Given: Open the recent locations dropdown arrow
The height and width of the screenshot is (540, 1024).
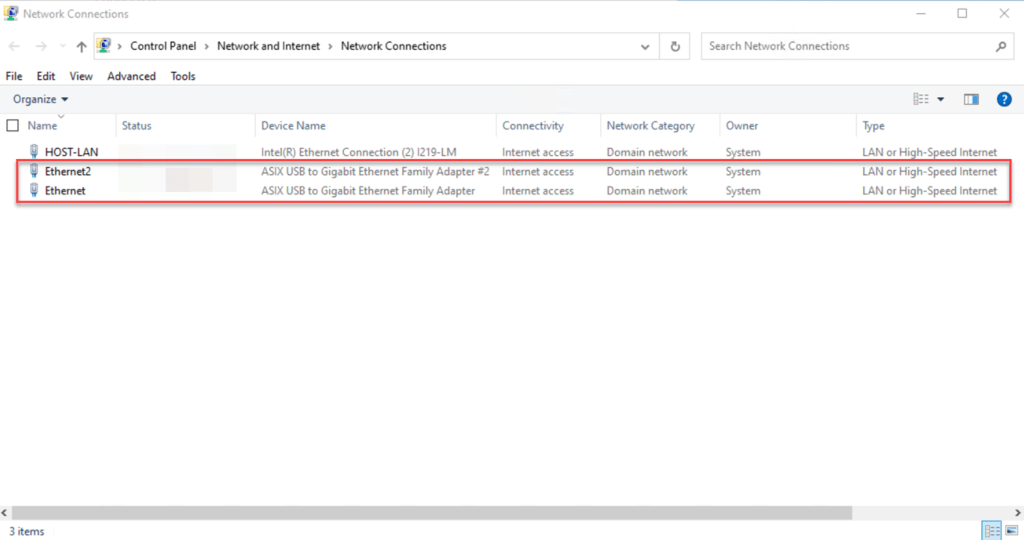Looking at the screenshot, I should 62,46.
